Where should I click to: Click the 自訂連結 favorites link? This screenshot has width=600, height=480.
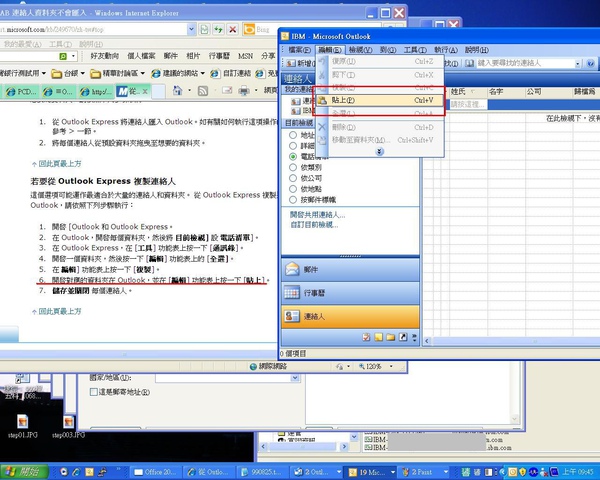click(x=231, y=73)
